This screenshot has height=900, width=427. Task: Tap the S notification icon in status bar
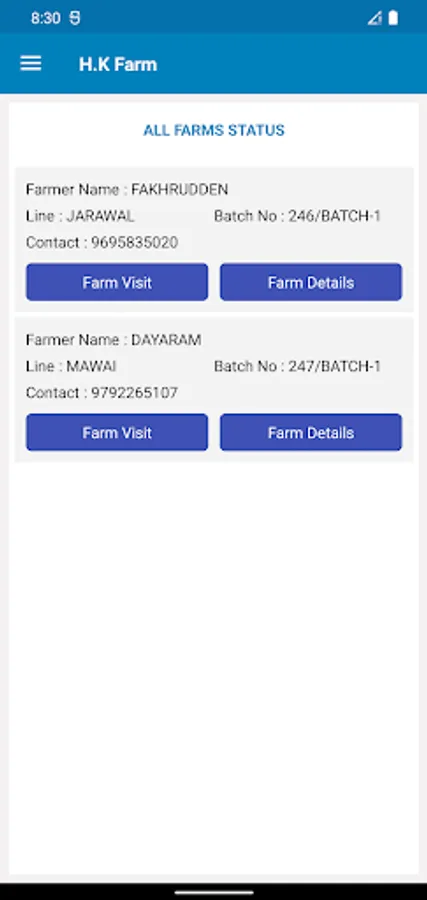[x=75, y=18]
